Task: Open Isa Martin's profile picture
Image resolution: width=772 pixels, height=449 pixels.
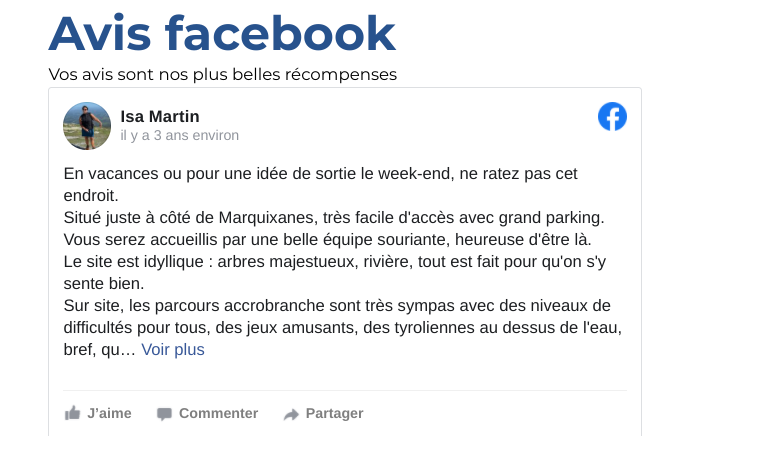Action: [x=87, y=126]
